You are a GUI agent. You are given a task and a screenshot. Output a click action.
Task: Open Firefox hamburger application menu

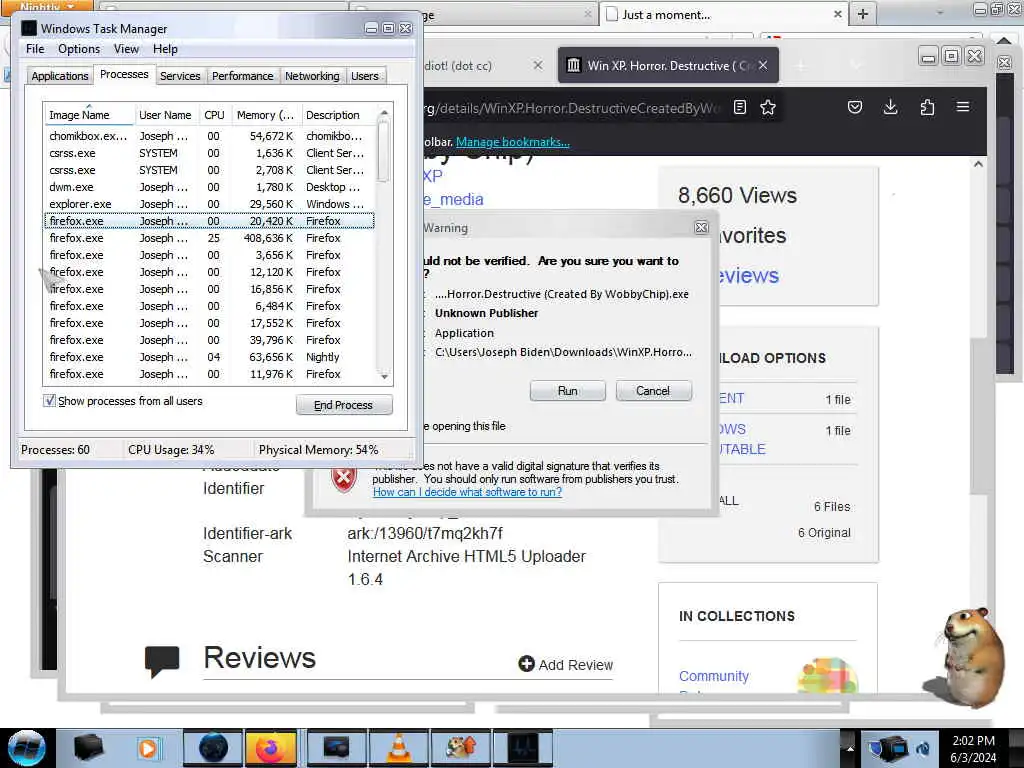tap(963, 106)
